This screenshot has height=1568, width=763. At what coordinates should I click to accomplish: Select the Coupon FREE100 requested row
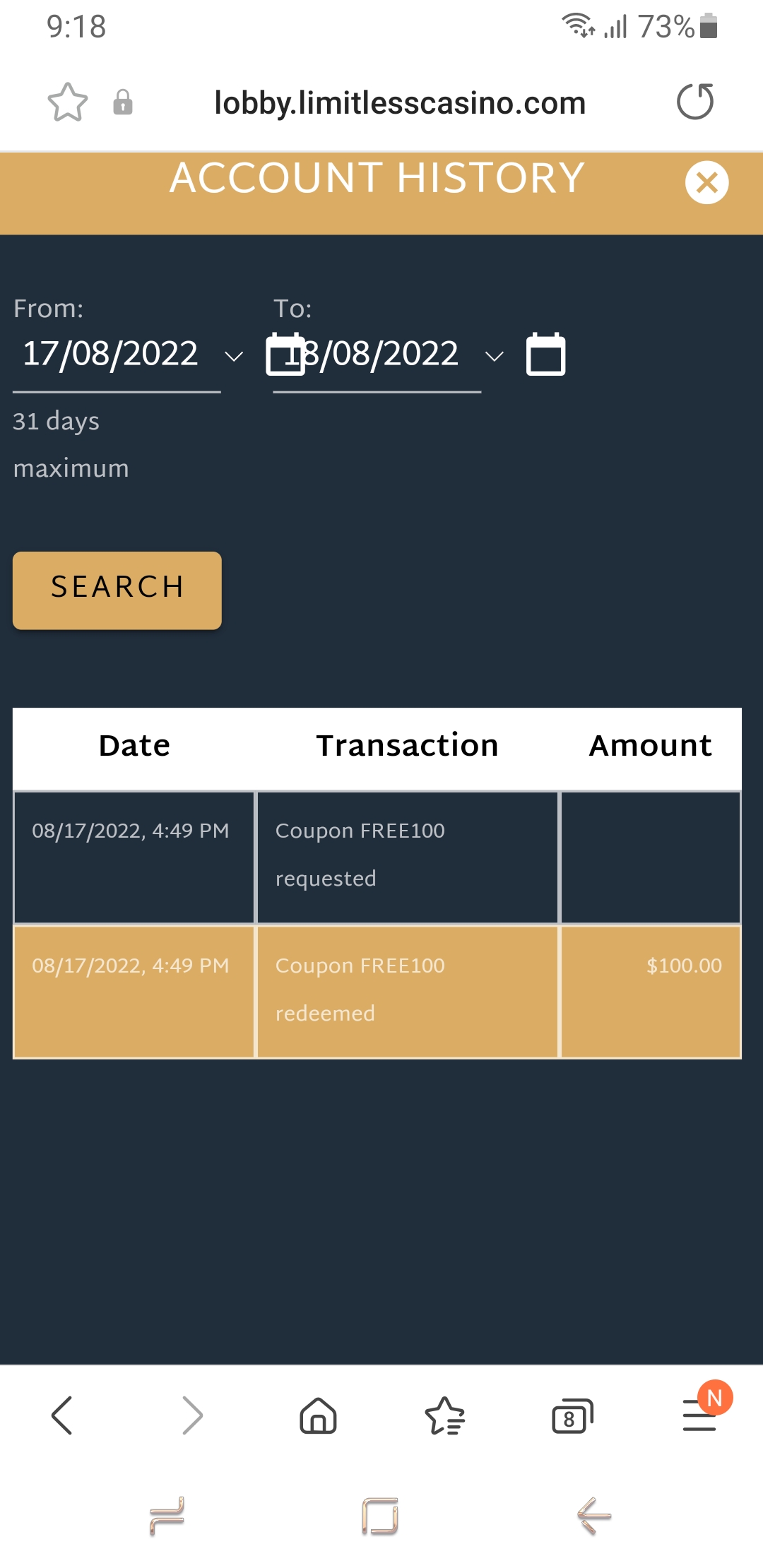click(377, 857)
